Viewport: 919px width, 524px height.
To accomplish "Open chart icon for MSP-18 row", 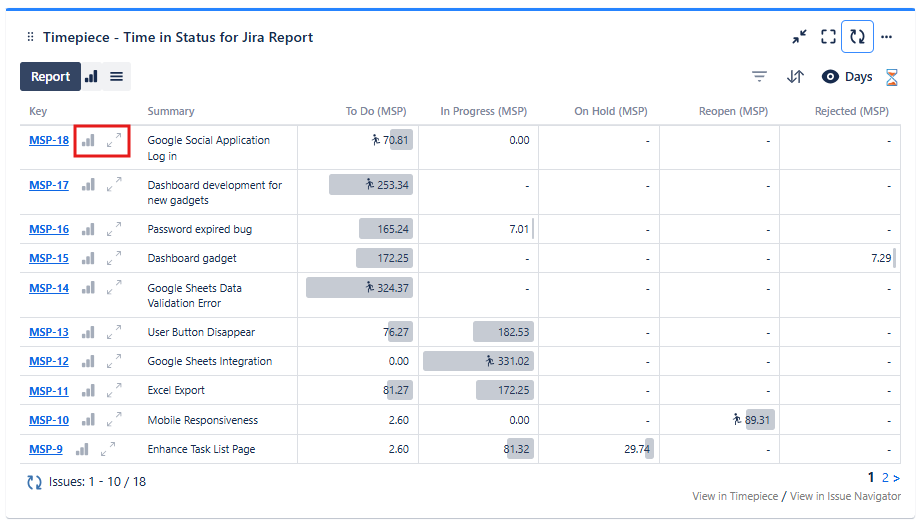I will click(x=89, y=141).
